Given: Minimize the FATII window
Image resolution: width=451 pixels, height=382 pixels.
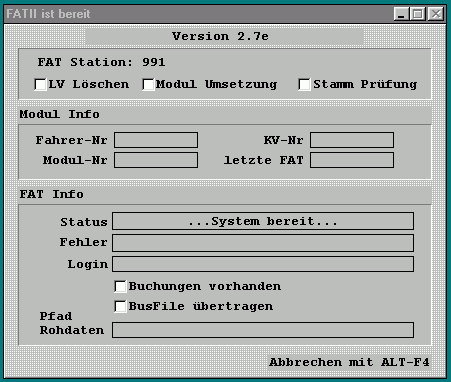Looking at the screenshot, I should point(401,14).
